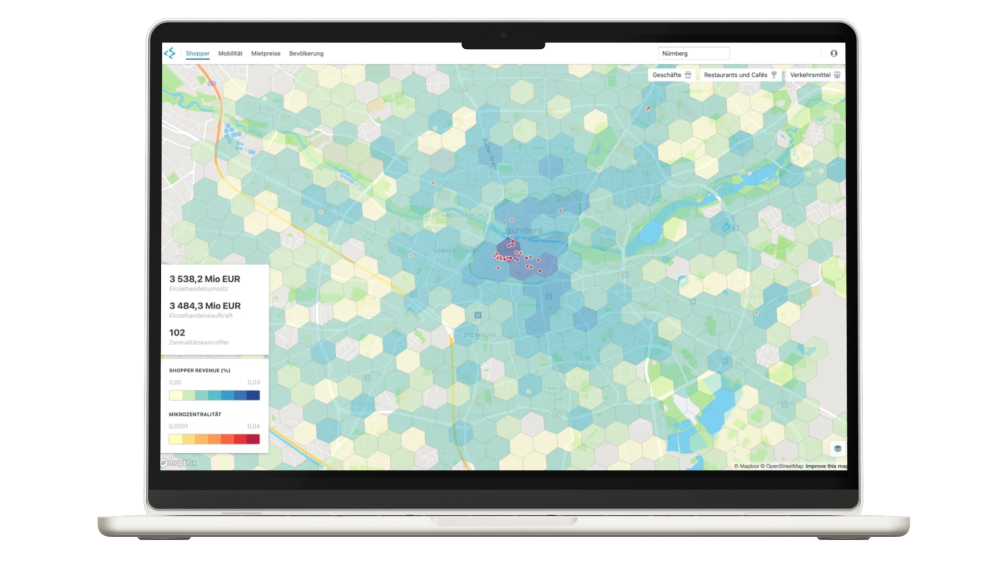Switch to the Mobilität tab
This screenshot has height=563, width=1000.
[x=230, y=54]
